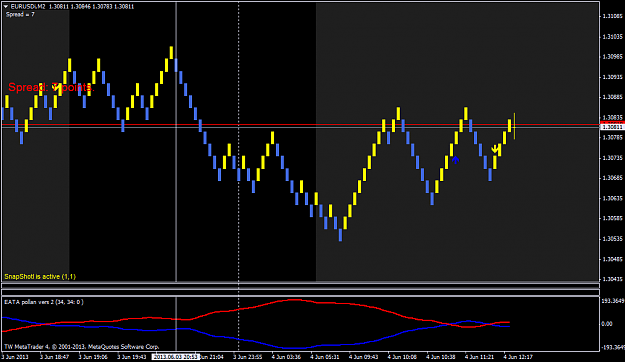
Task: Click the '3 Jun 23:55' time label
Action: click(x=248, y=357)
